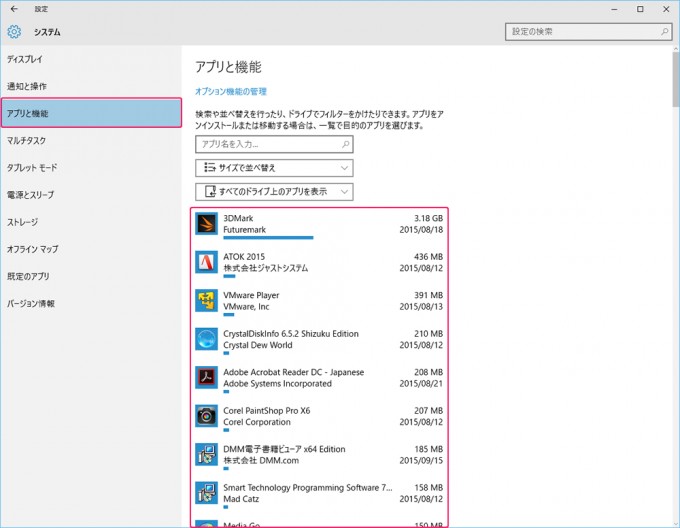This screenshot has height=528, width=680.
Task: Open the すべてのドライブ上のアプリを表示 dropdown
Action: click(274, 192)
